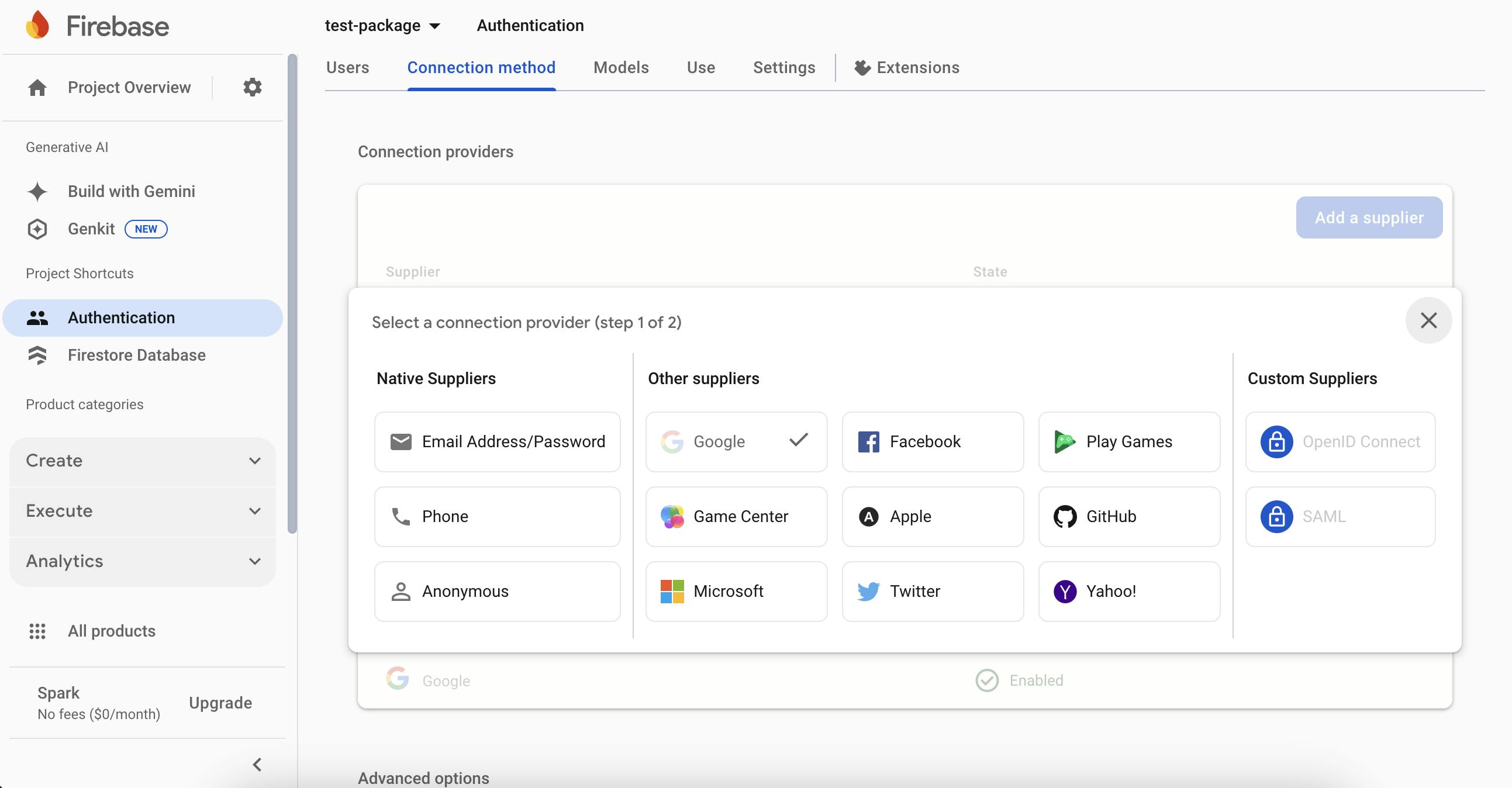Select the Anonymous provider
The image size is (1512, 788).
pos(497,592)
